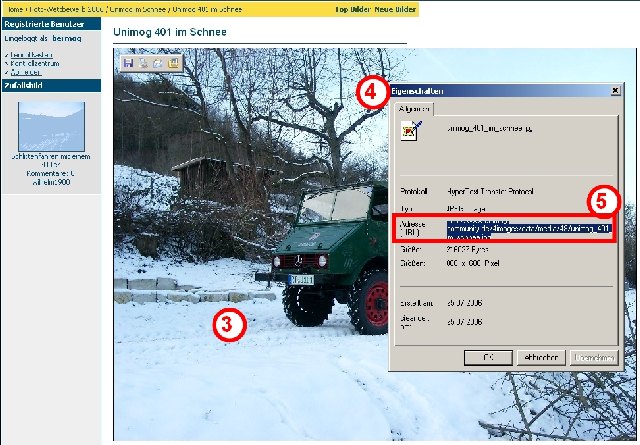Confirm the Eigenschaften dialog with OK
Image resolution: width=640 pixels, height=445 pixels.
488,358
